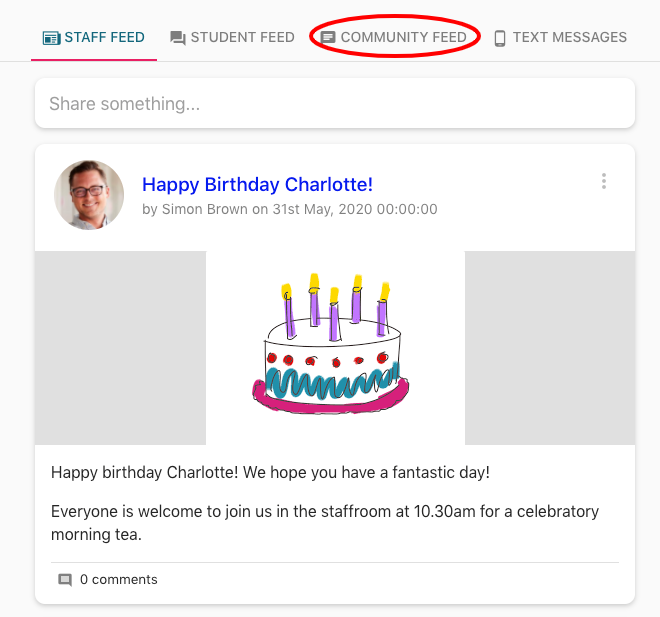Image resolution: width=660 pixels, height=617 pixels.
Task: Open the '0 comments' link
Action: [118, 580]
